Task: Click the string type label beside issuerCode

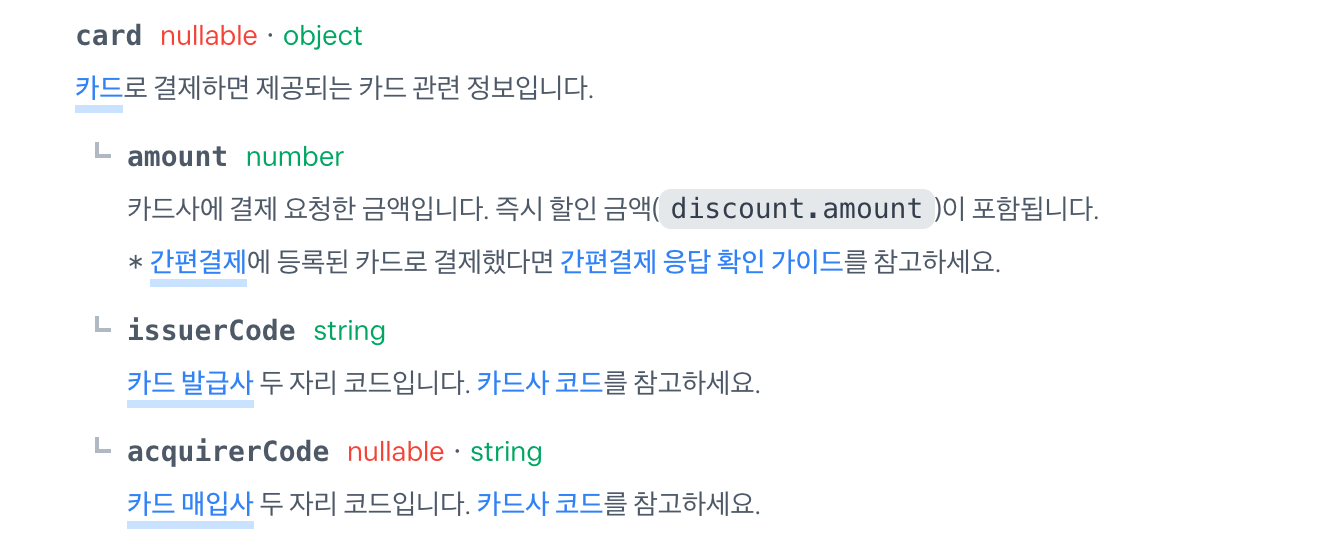Action: (350, 331)
